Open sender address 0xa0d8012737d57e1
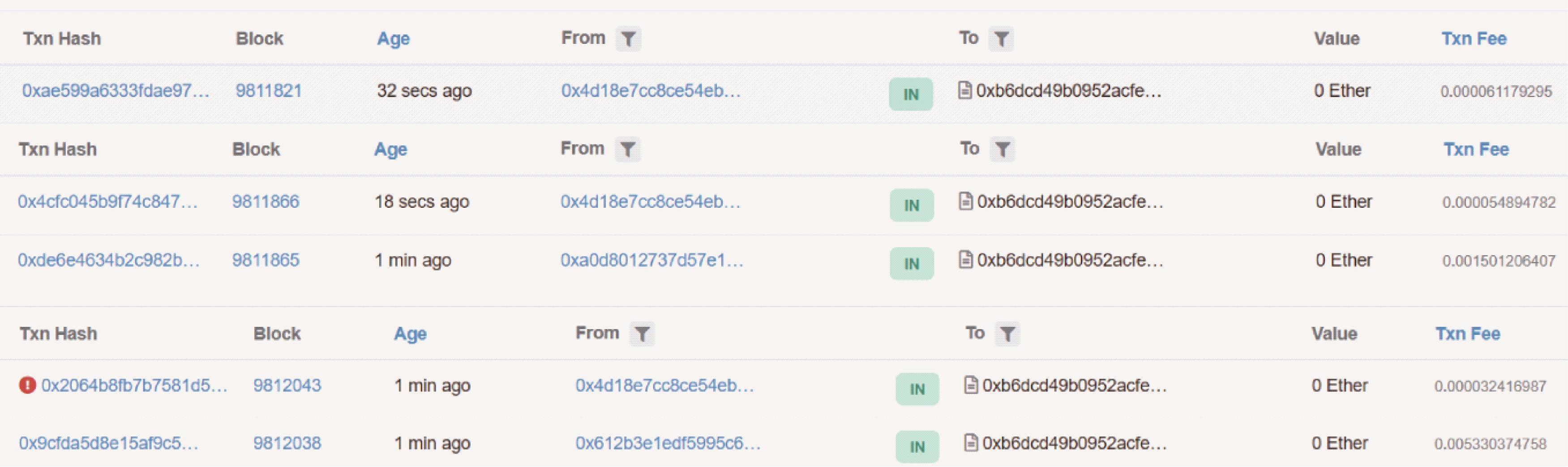This screenshot has width=1568, height=467. tap(652, 260)
